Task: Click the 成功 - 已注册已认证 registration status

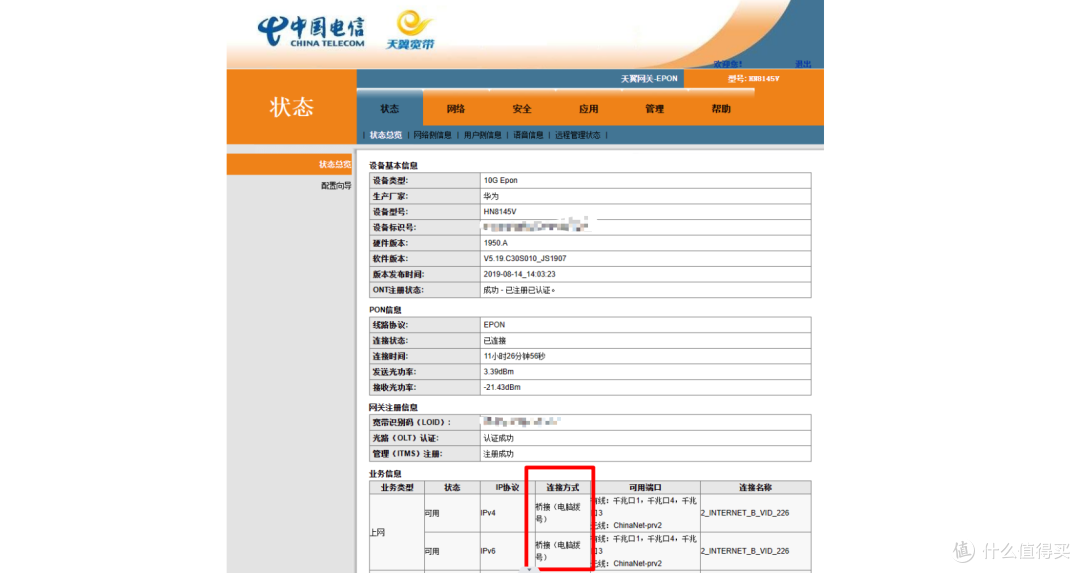Action: 519,290
